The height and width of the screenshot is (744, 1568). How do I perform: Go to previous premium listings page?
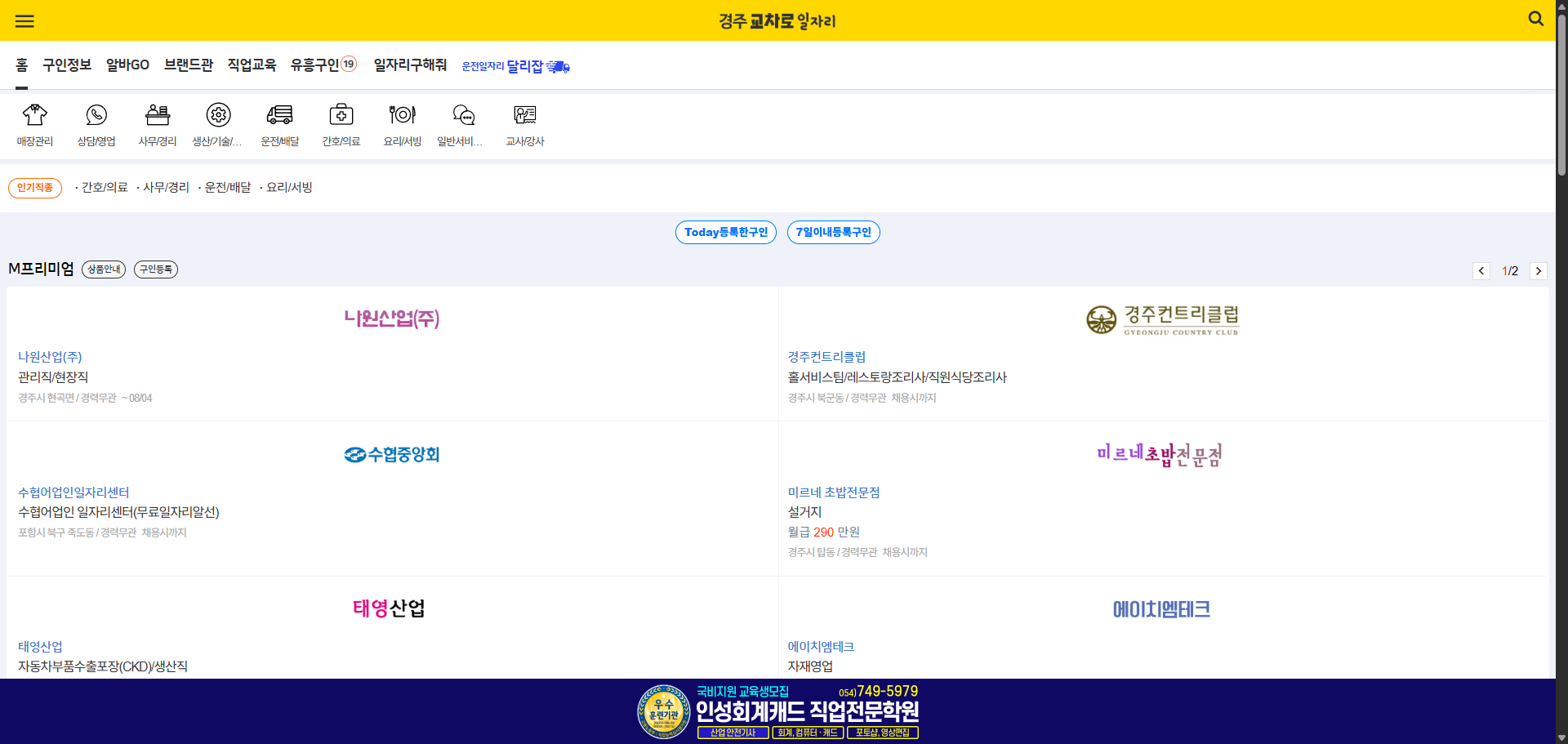point(1481,270)
